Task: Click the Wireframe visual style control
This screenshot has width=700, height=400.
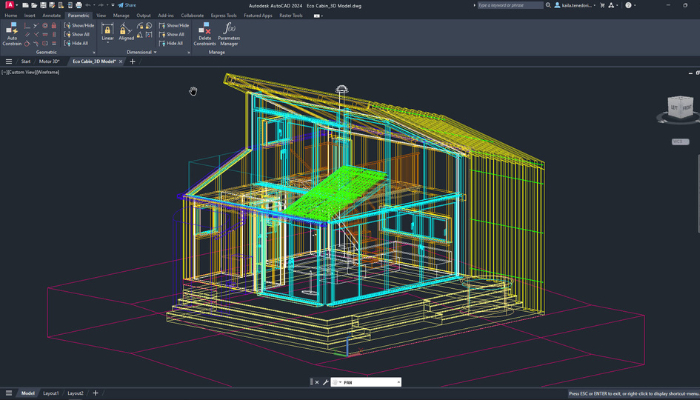Action: [48, 72]
